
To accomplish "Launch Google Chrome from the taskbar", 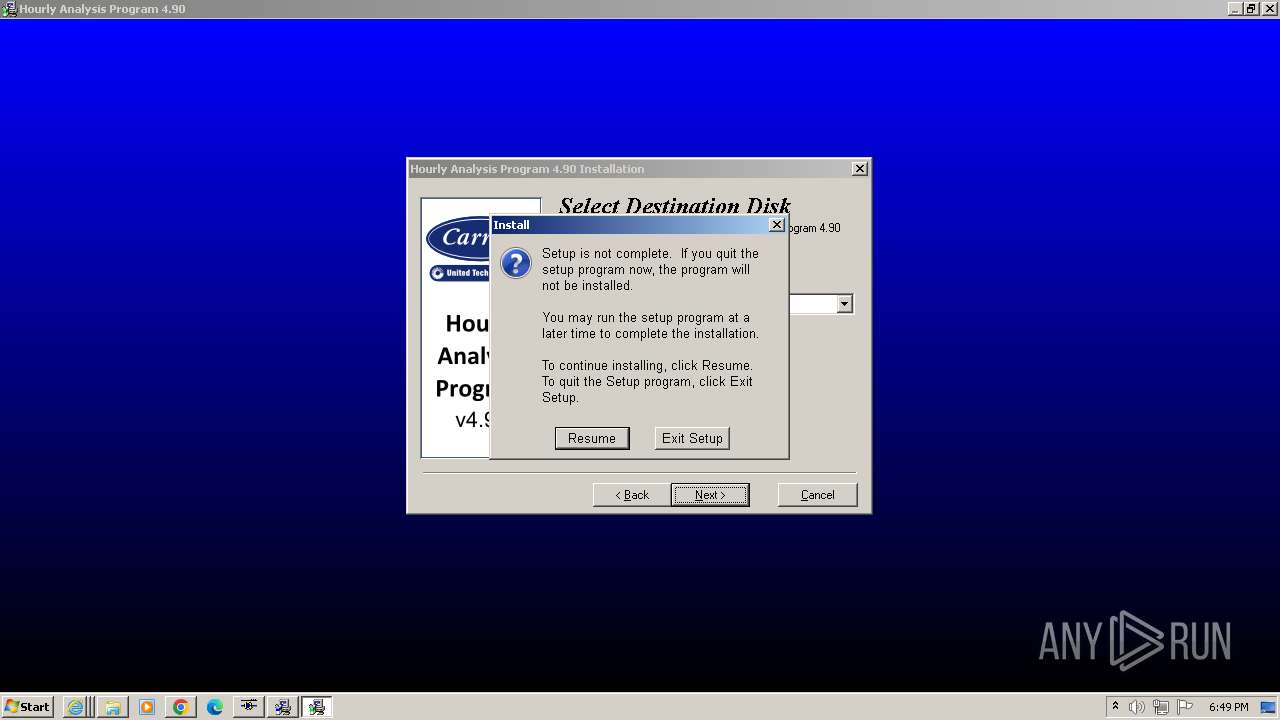I will pos(181,707).
